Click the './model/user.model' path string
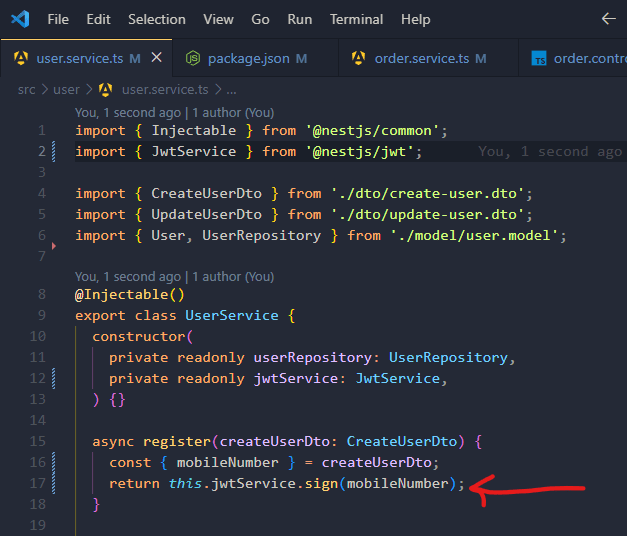The height and width of the screenshot is (536, 627). tap(474, 236)
